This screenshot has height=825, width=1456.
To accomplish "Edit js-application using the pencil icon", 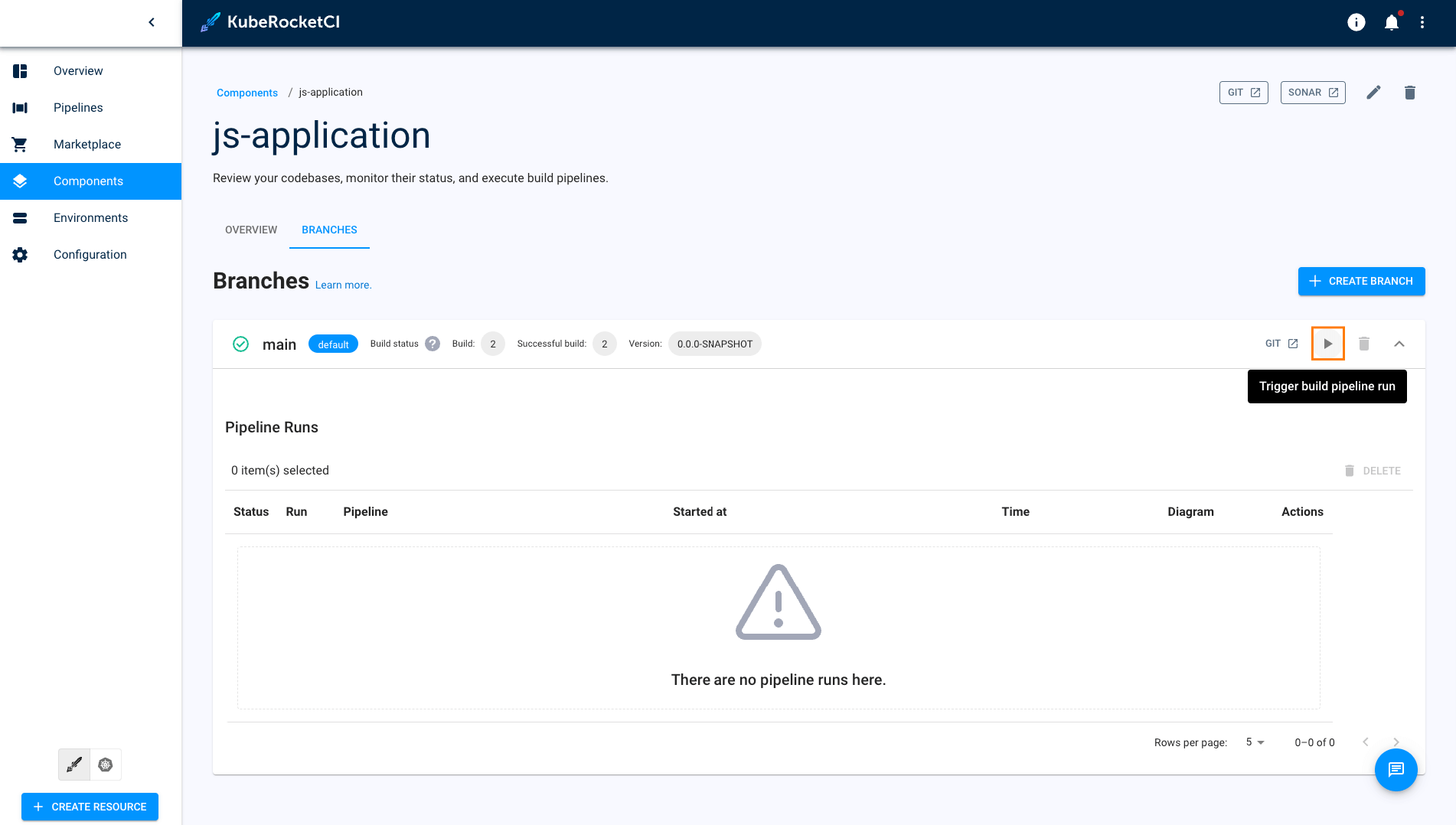I will (x=1374, y=92).
